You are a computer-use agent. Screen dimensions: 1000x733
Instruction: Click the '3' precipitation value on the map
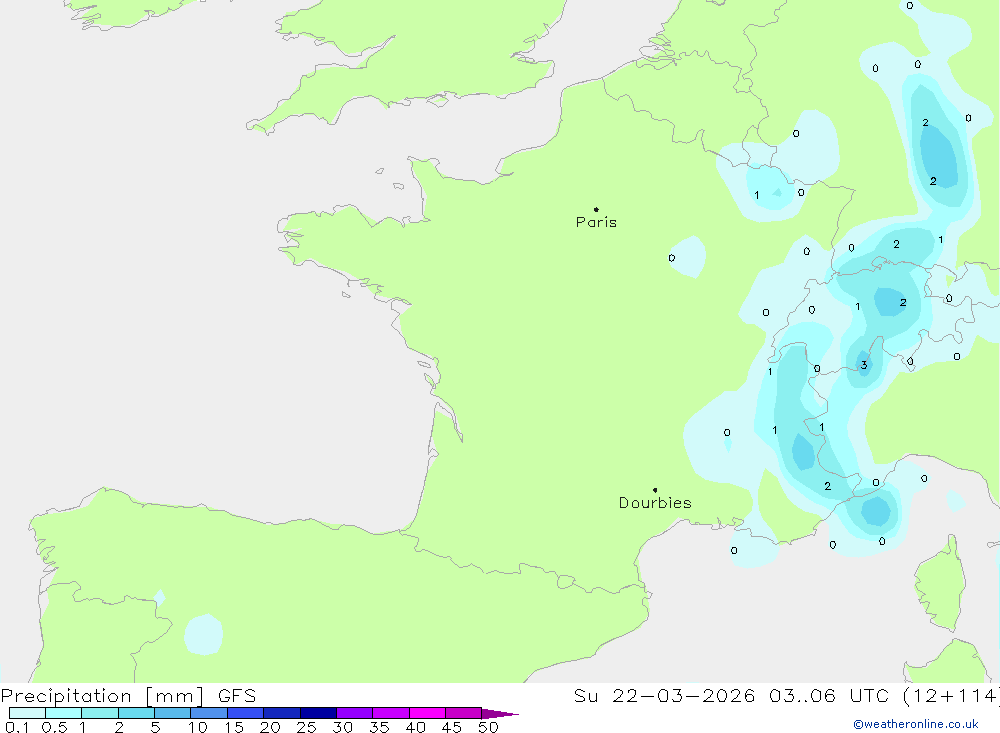pos(864,365)
